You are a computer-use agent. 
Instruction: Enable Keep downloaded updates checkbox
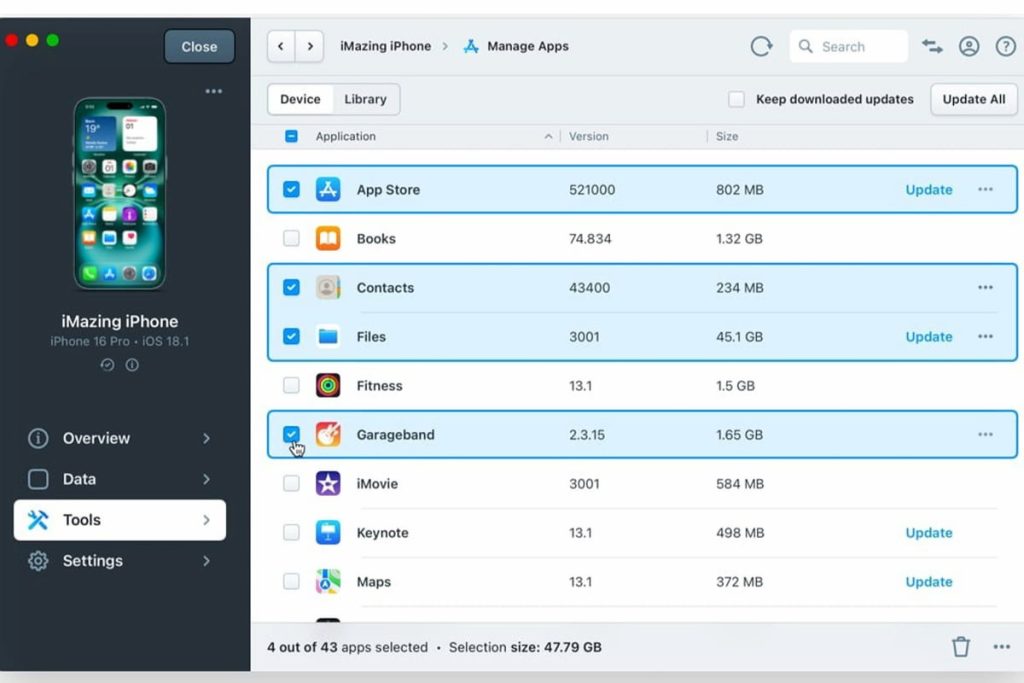click(736, 99)
